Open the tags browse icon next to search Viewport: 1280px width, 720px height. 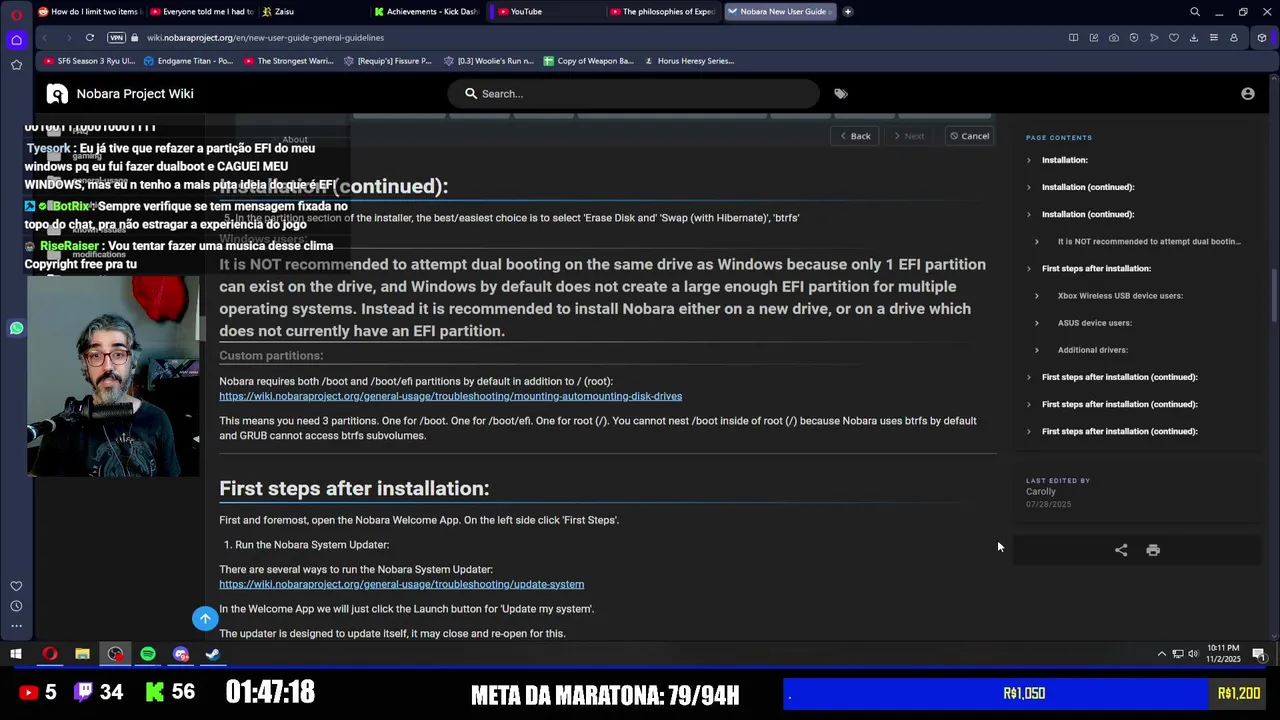[841, 94]
